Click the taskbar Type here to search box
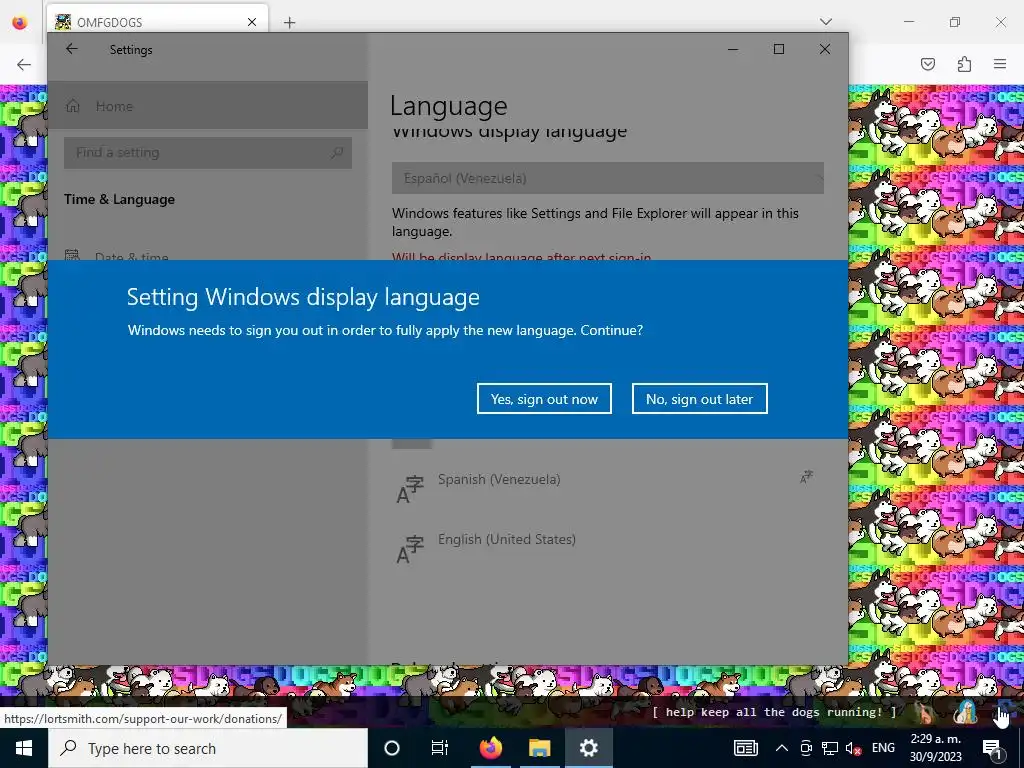The image size is (1024, 768). (208, 748)
